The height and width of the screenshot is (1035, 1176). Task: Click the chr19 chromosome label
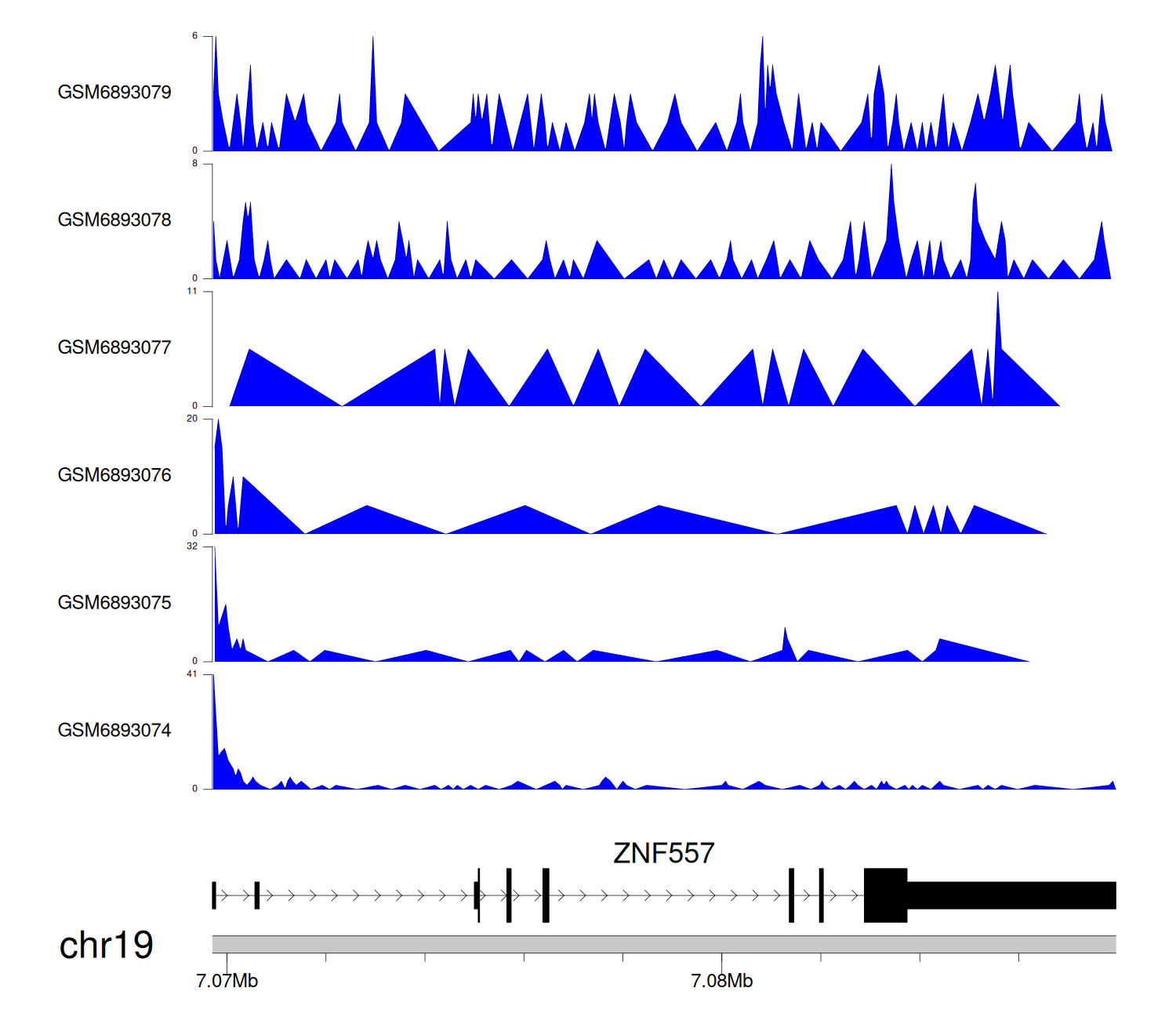click(106, 945)
